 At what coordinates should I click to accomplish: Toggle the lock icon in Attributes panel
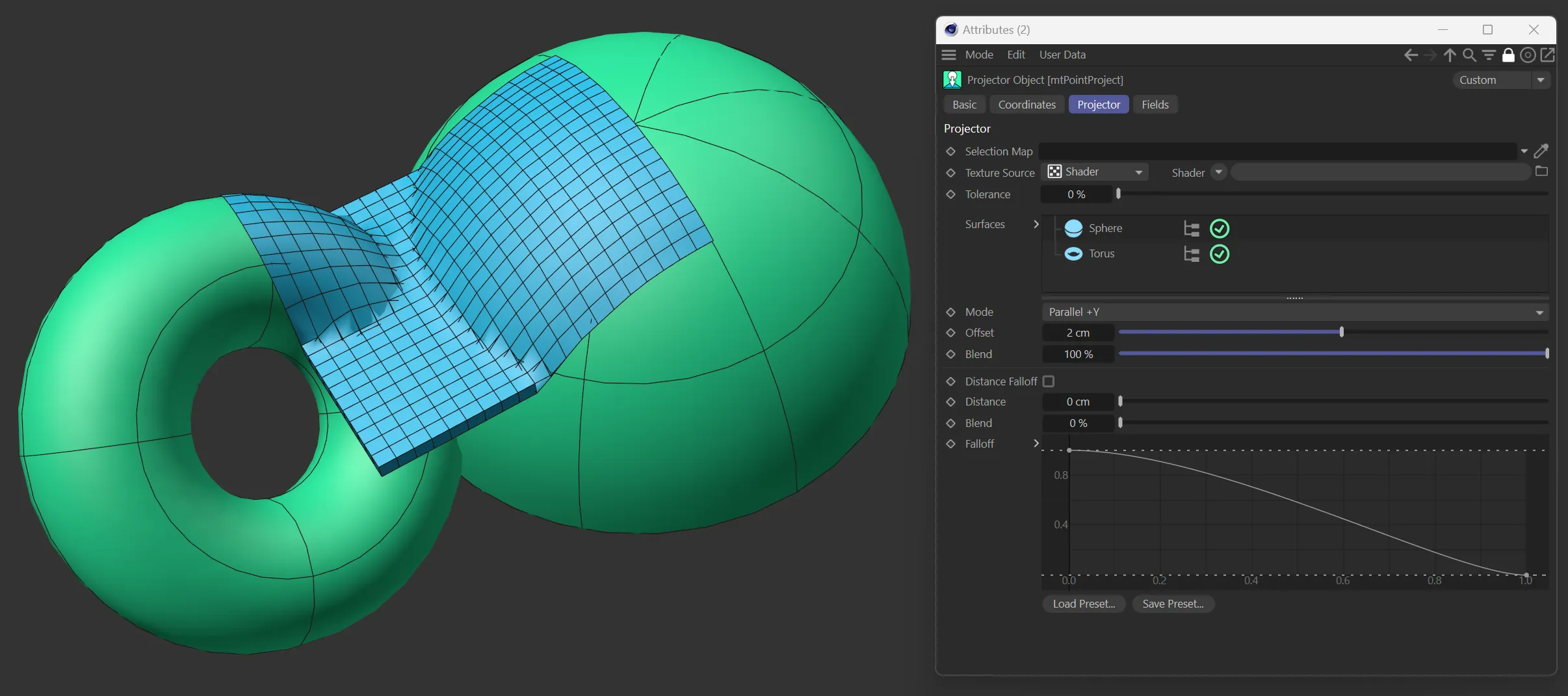[x=1508, y=55]
